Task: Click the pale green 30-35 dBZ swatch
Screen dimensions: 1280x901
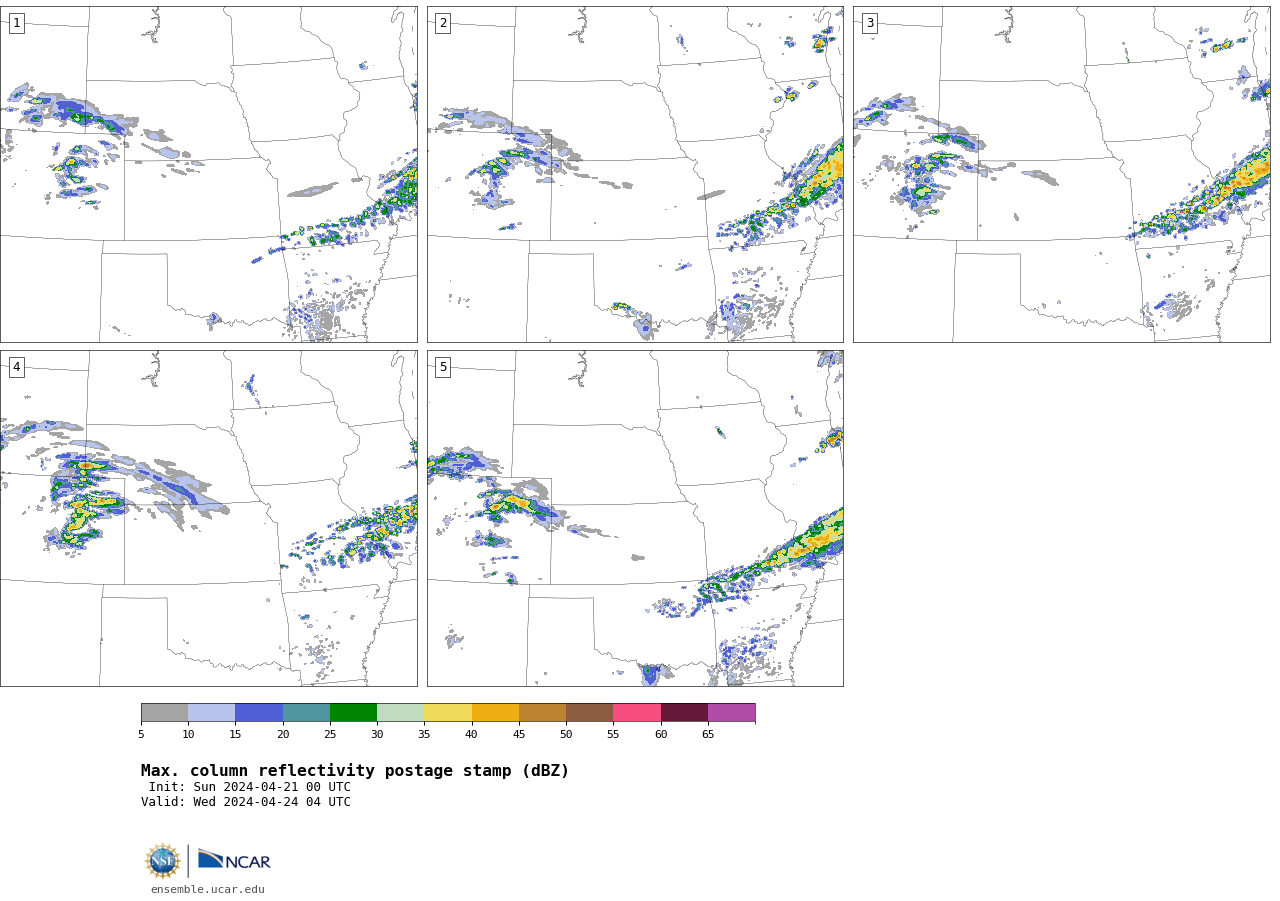Action: pyautogui.click(x=401, y=713)
